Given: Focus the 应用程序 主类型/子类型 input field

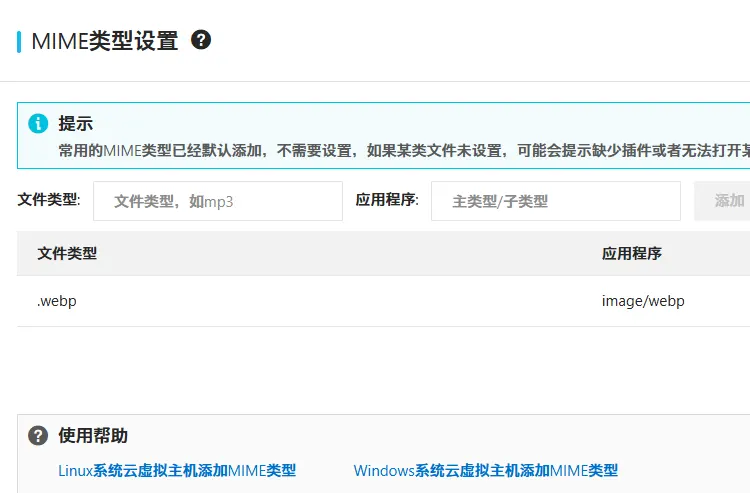Looking at the screenshot, I should coord(555,201).
